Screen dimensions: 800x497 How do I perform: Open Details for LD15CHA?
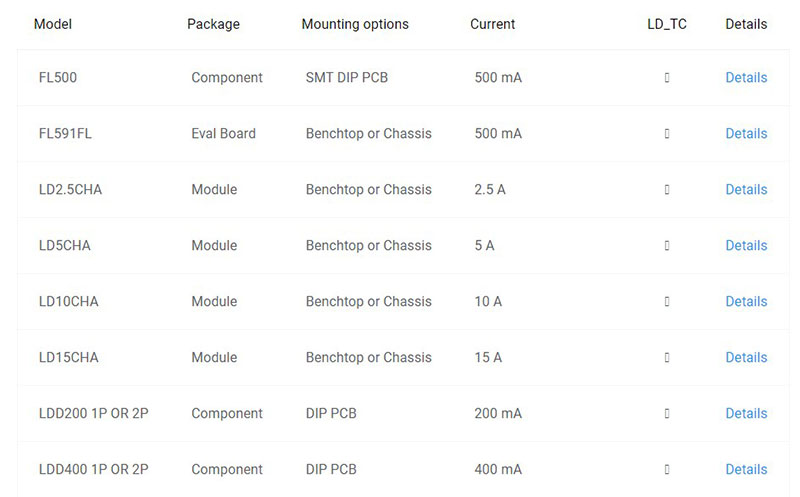click(746, 358)
